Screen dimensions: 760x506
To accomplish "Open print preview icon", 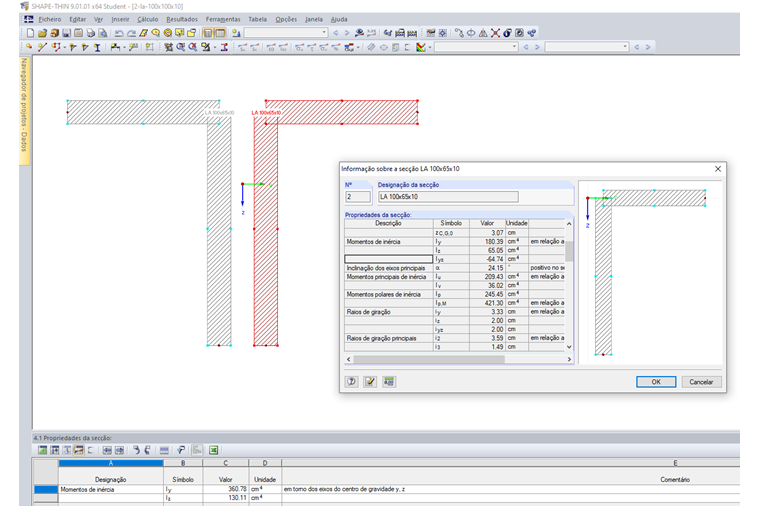I will [x=103, y=33].
